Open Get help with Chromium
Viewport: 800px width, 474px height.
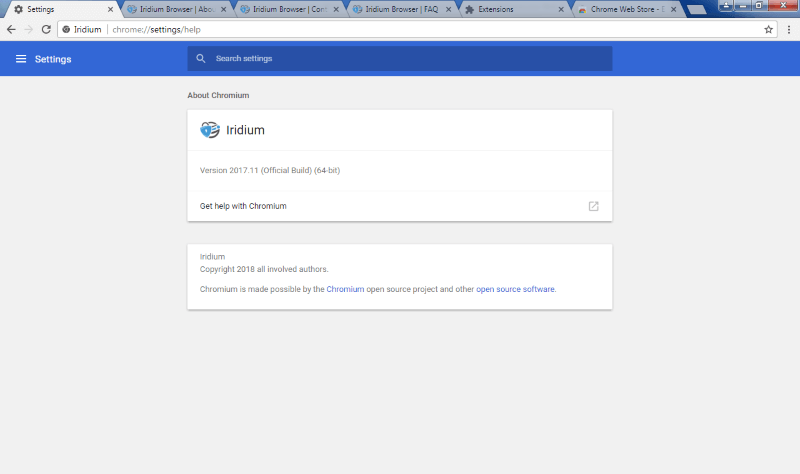point(399,206)
